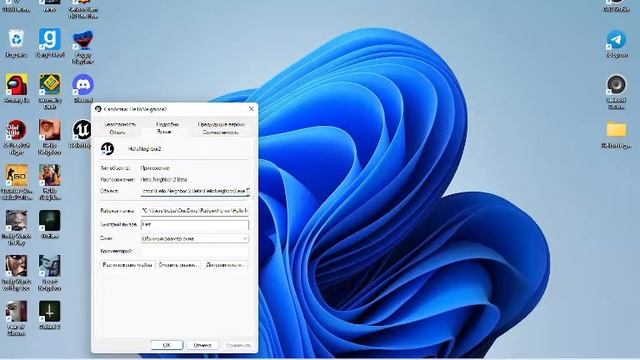The image size is (640, 360).
Task: Switch to the Безопасность tab
Action: click(120, 124)
